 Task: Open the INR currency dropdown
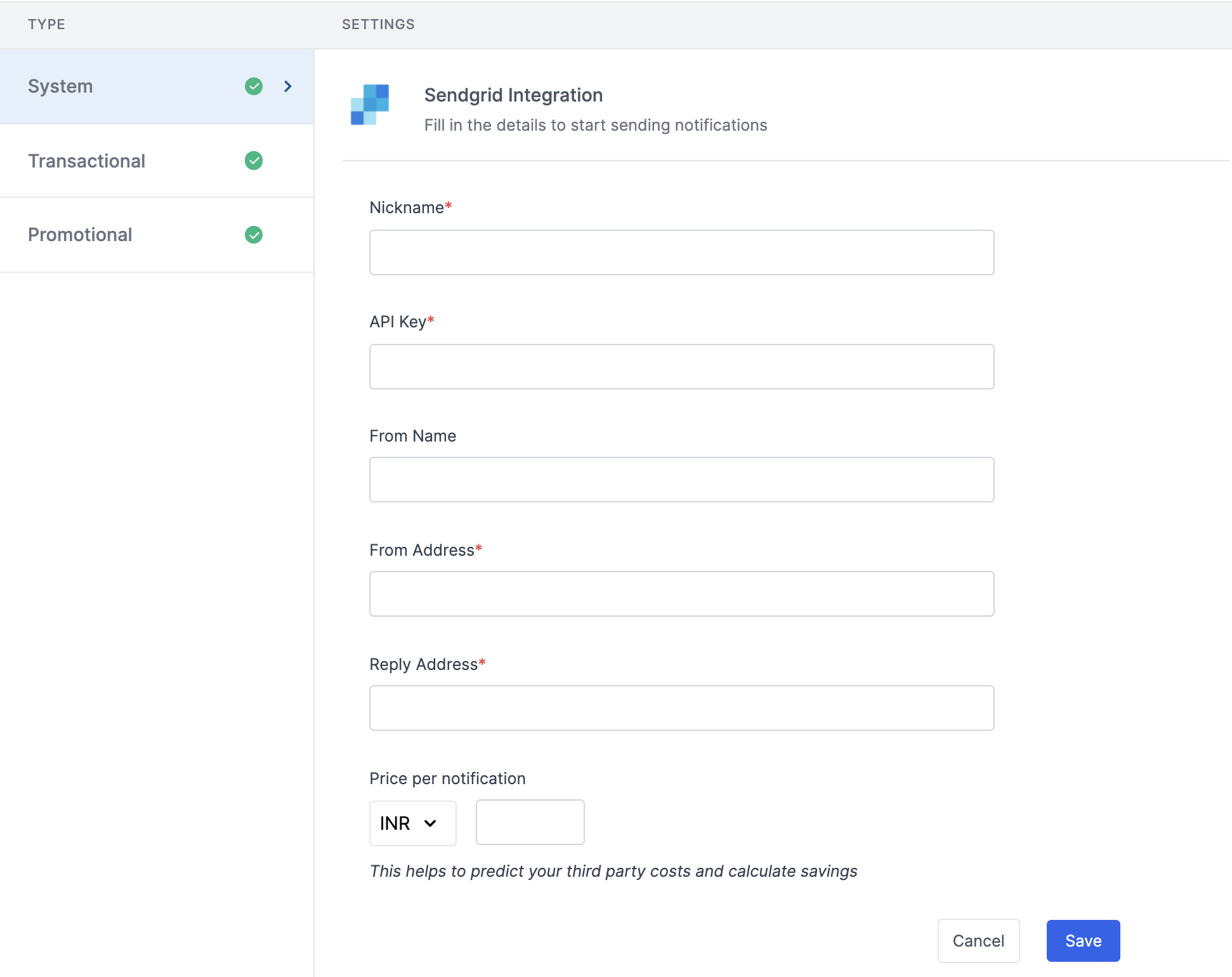click(x=412, y=823)
